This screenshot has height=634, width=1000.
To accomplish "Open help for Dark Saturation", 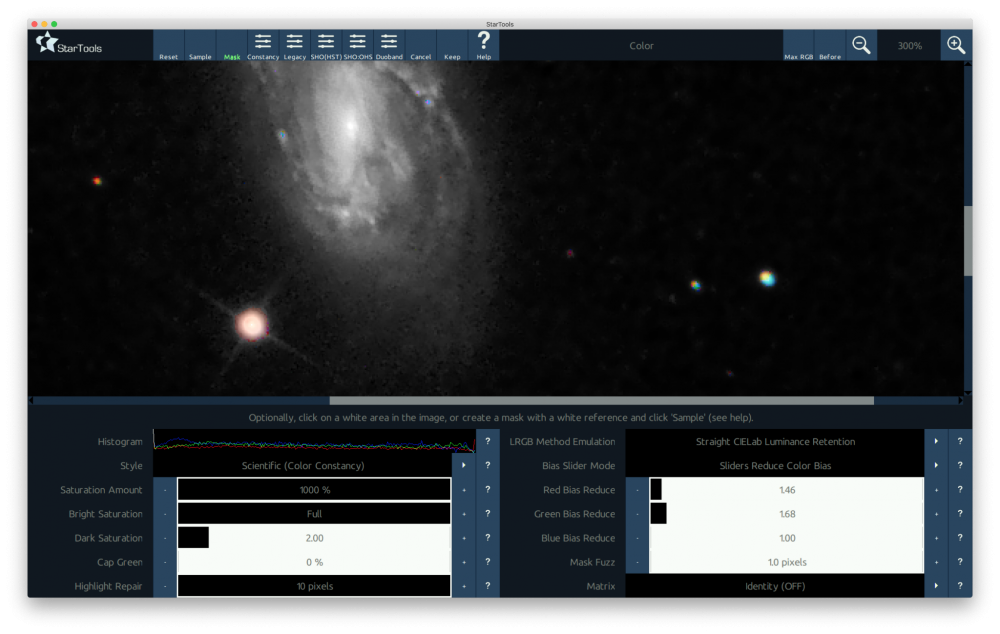I will 488,538.
